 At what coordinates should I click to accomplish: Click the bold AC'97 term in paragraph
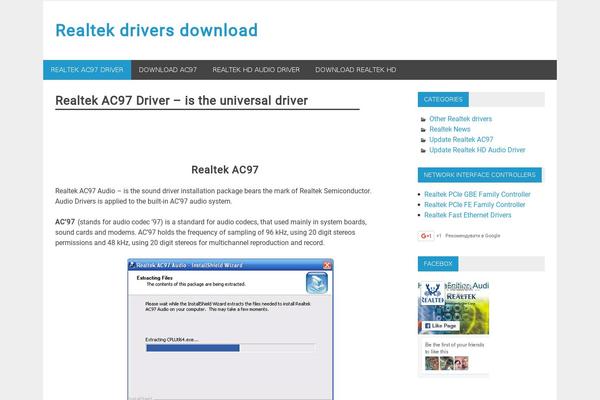coord(65,222)
